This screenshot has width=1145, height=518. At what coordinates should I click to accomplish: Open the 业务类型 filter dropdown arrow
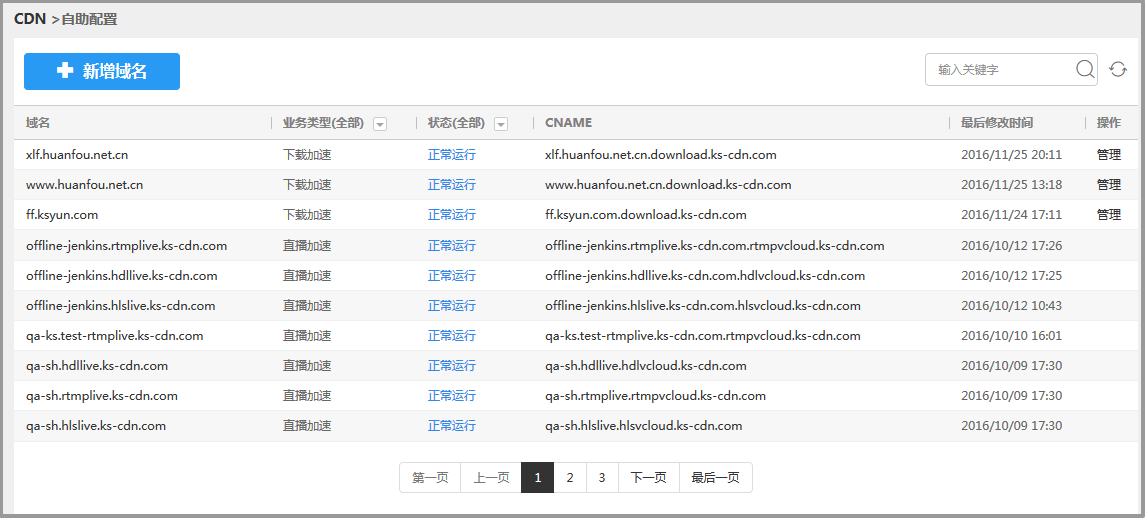pyautogui.click(x=380, y=124)
